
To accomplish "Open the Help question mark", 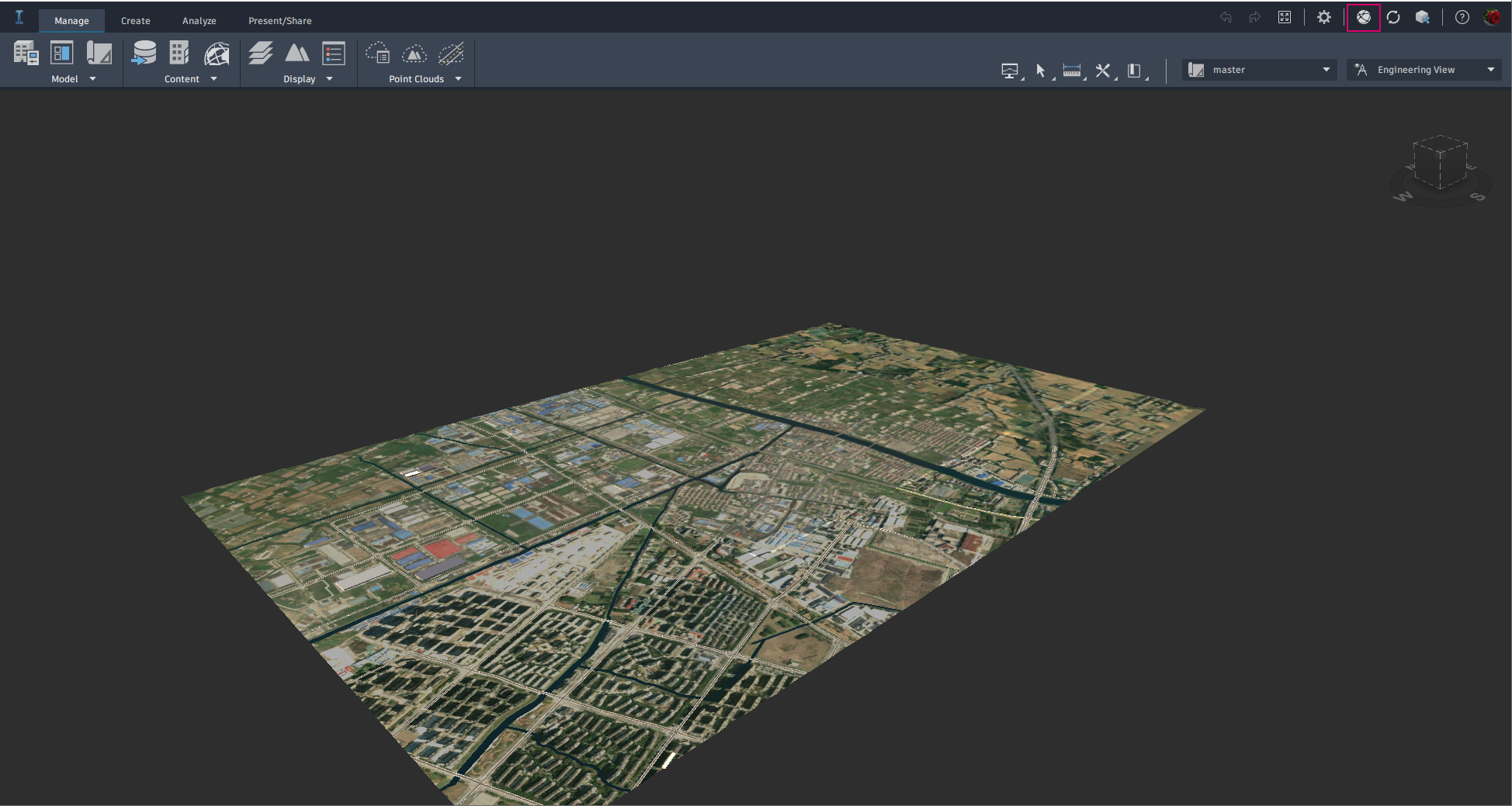I will (1462, 17).
